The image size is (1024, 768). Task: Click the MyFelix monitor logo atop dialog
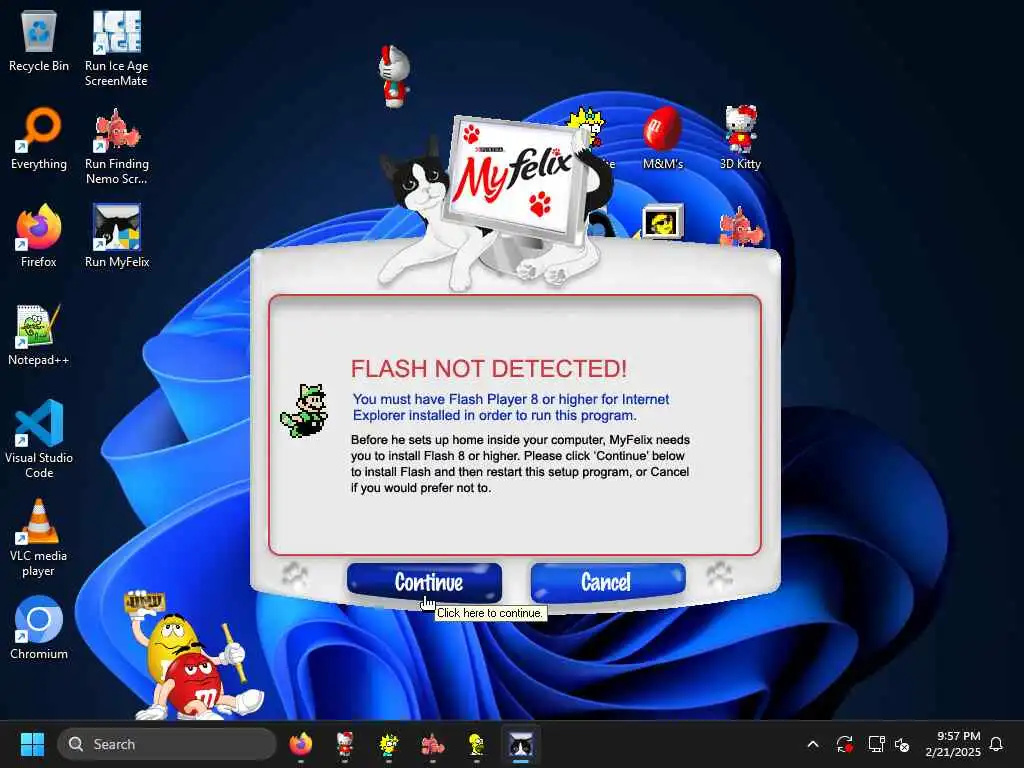click(515, 180)
